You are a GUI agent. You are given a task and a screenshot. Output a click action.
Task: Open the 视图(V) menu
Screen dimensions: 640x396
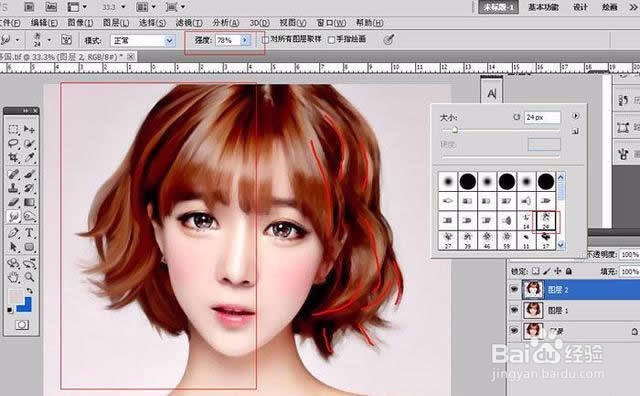293,23
